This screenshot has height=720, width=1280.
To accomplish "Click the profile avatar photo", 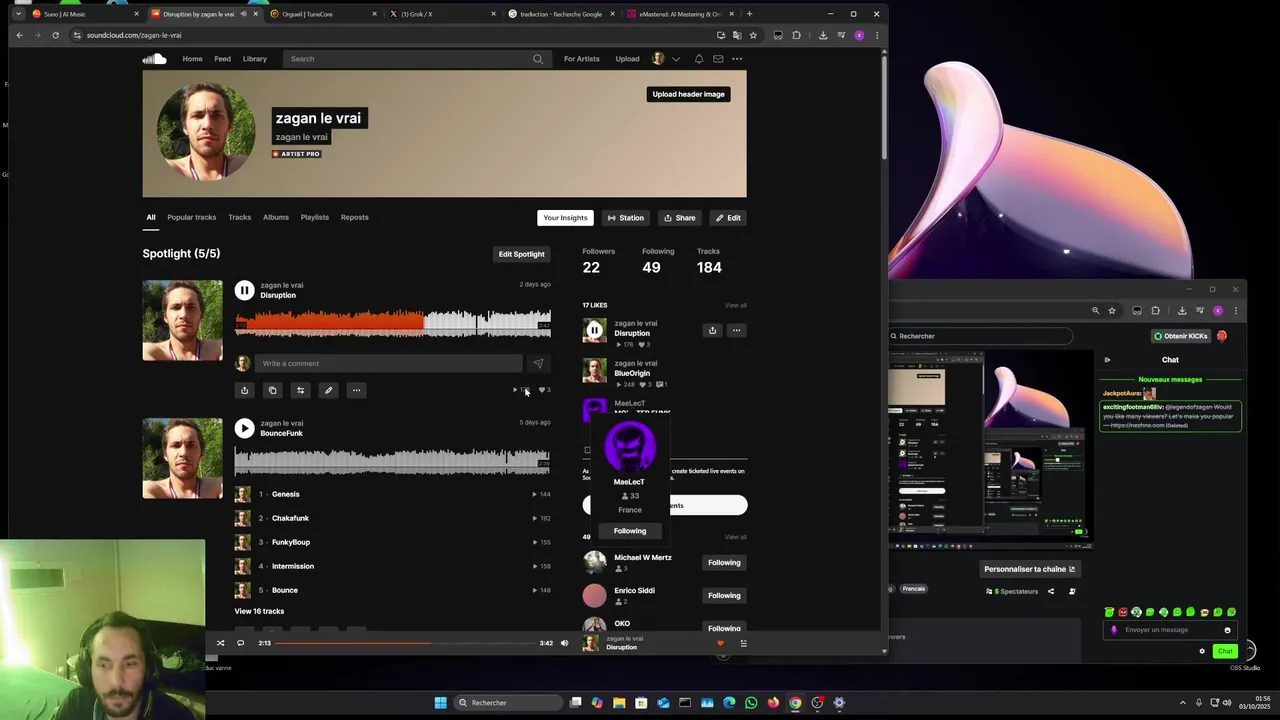I will pos(206,131).
